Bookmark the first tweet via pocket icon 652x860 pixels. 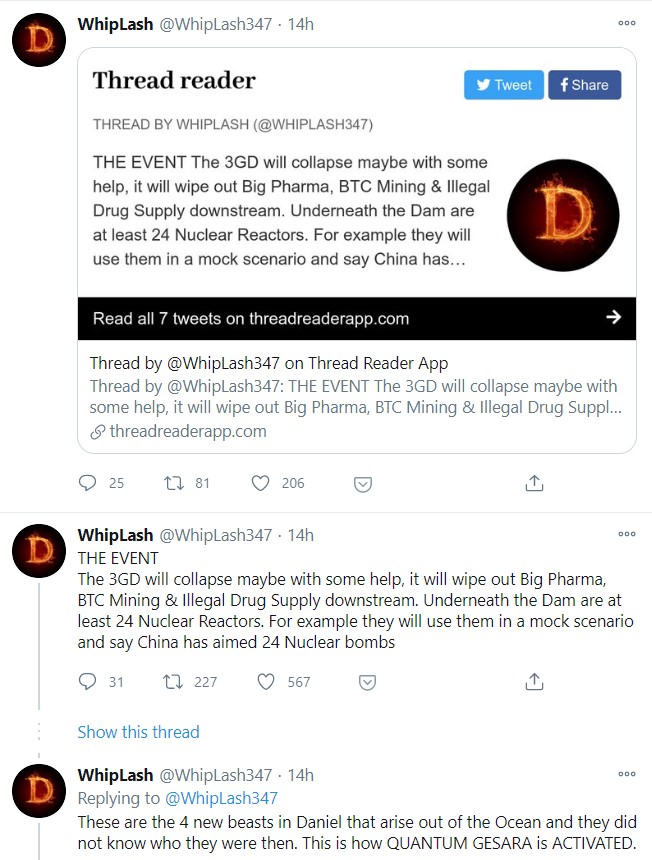(x=364, y=484)
